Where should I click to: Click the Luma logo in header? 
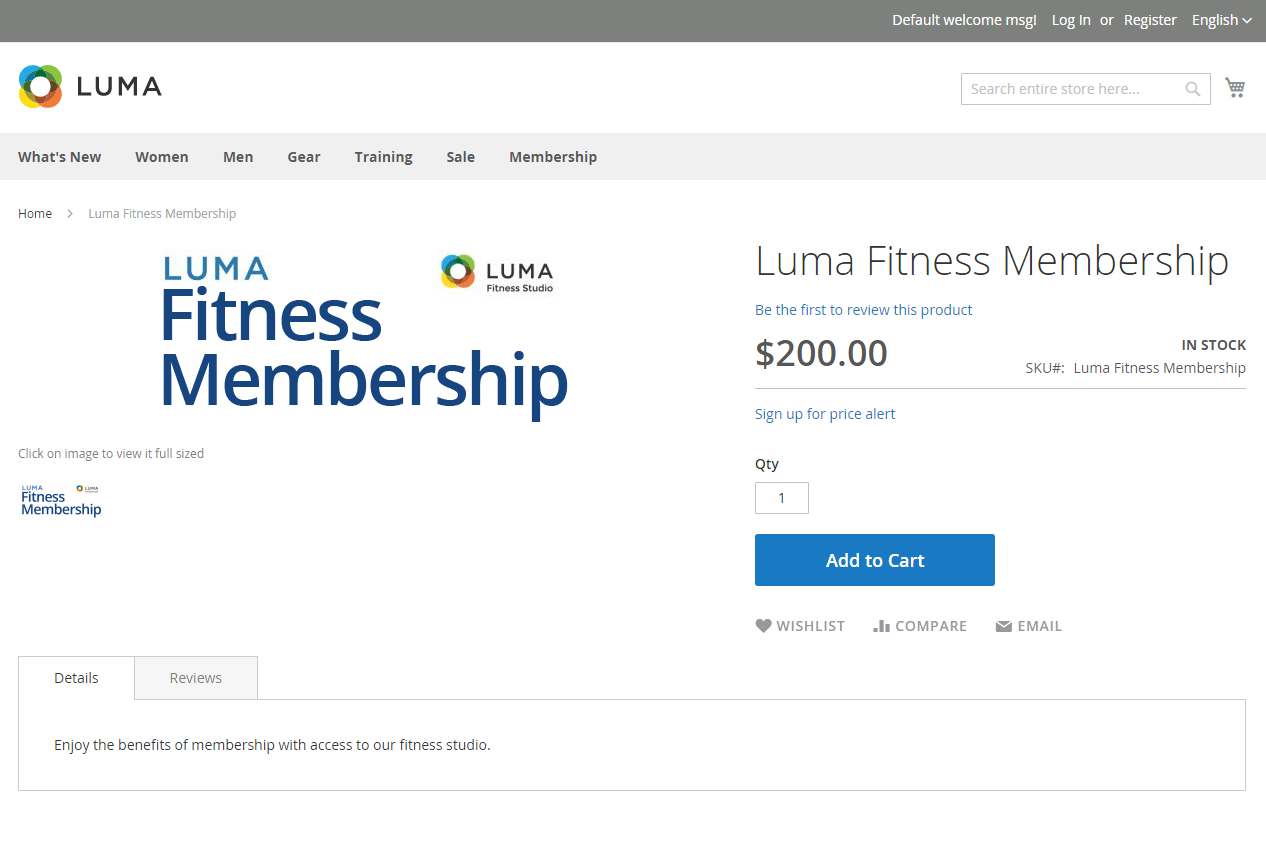point(90,87)
